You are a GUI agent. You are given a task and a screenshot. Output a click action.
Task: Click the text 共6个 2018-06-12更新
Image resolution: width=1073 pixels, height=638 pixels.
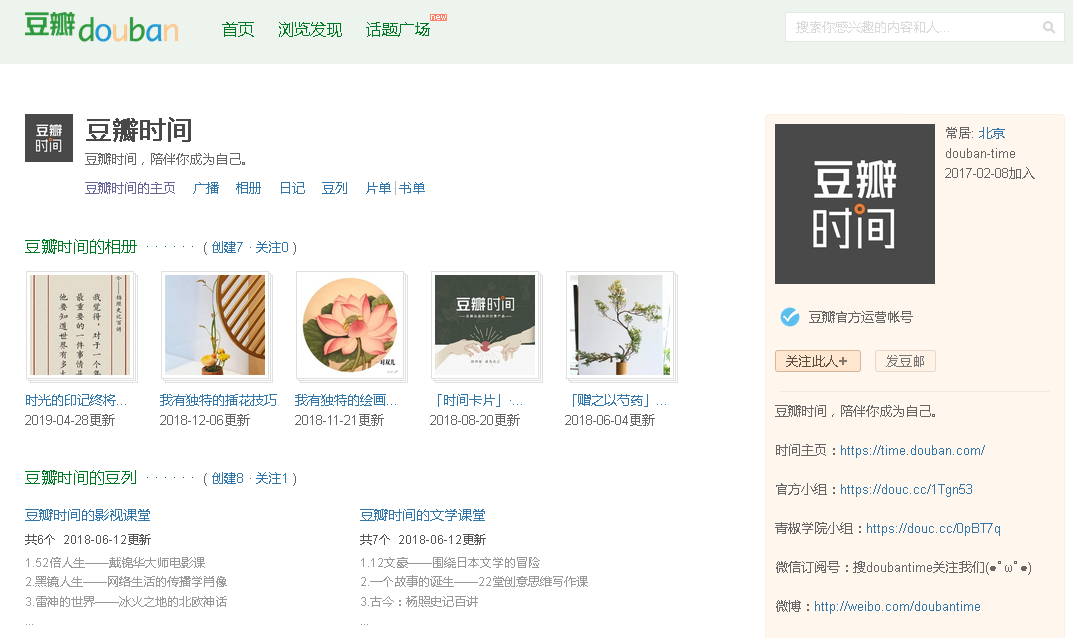point(88,540)
